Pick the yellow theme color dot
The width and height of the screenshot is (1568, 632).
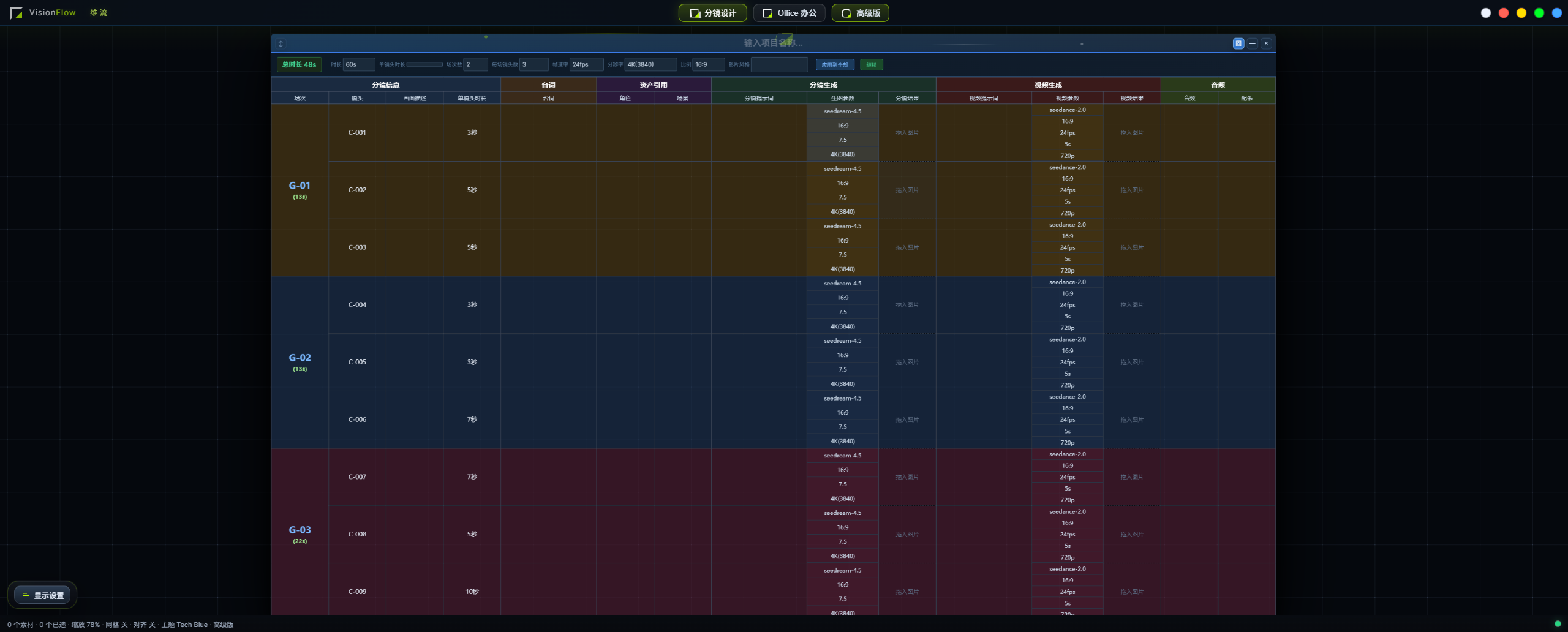[x=1521, y=13]
